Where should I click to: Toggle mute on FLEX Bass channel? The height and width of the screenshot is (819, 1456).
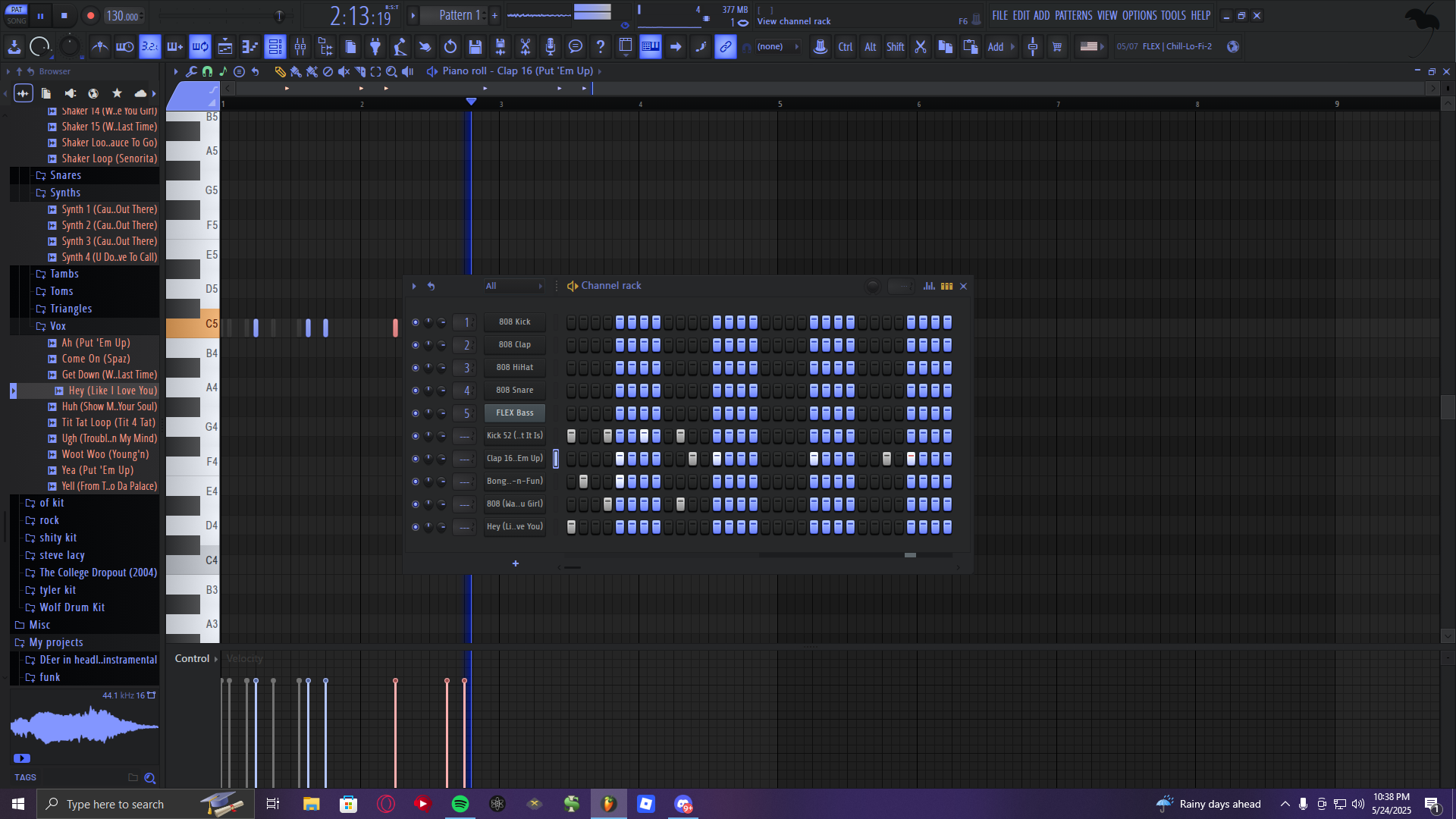tap(415, 413)
